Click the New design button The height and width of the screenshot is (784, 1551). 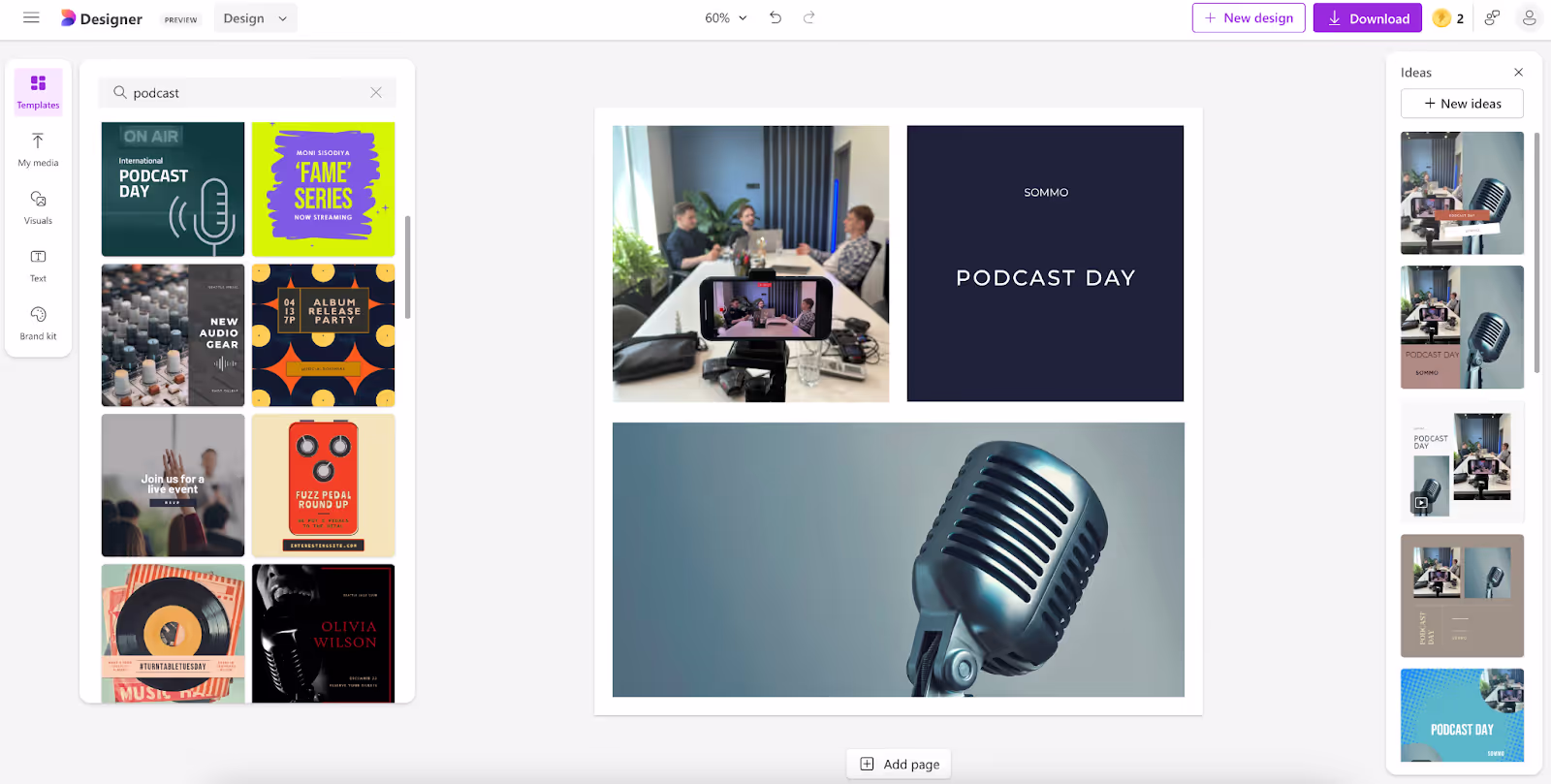point(1249,17)
